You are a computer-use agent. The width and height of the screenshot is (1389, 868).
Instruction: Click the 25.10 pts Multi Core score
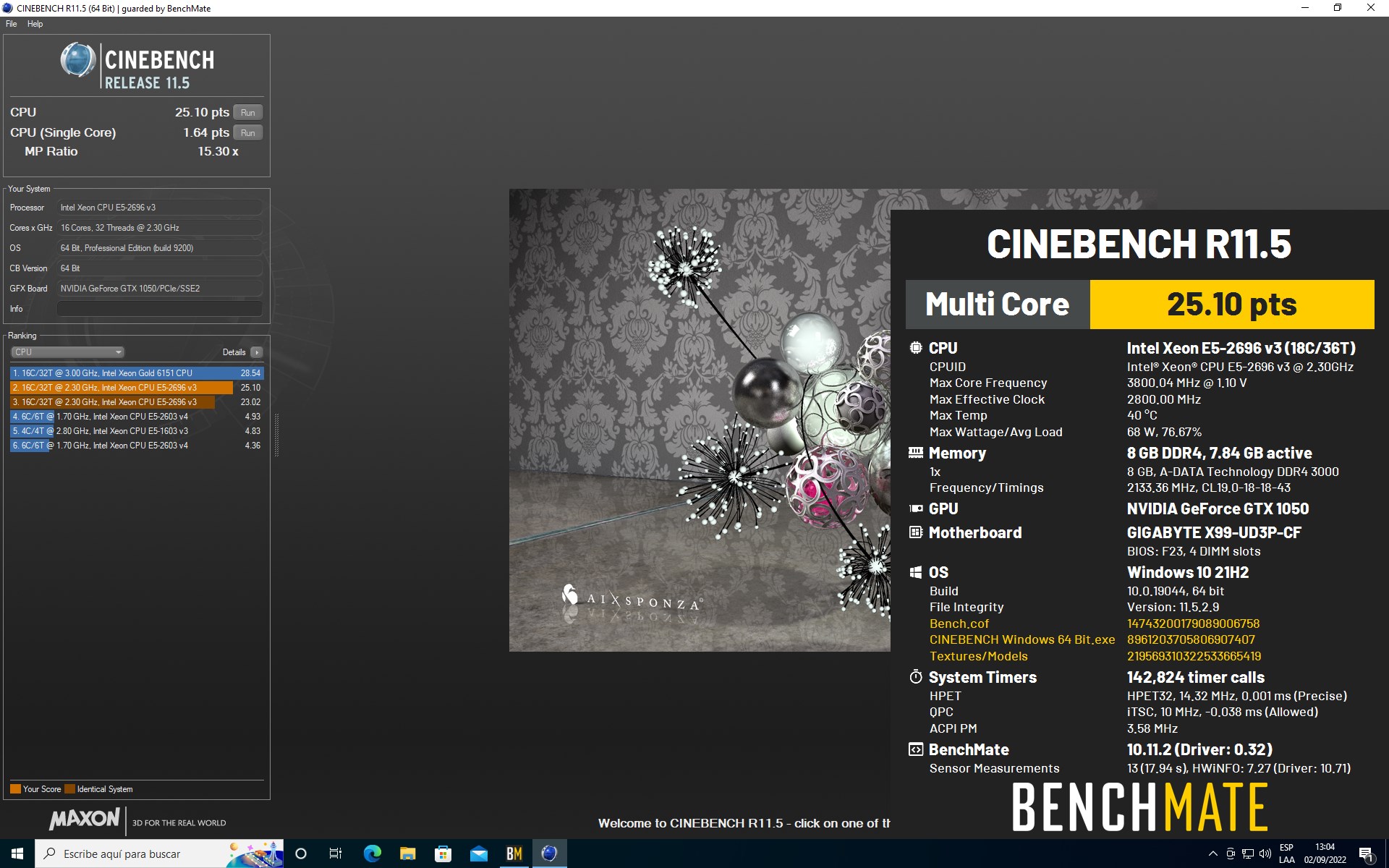coord(1232,305)
